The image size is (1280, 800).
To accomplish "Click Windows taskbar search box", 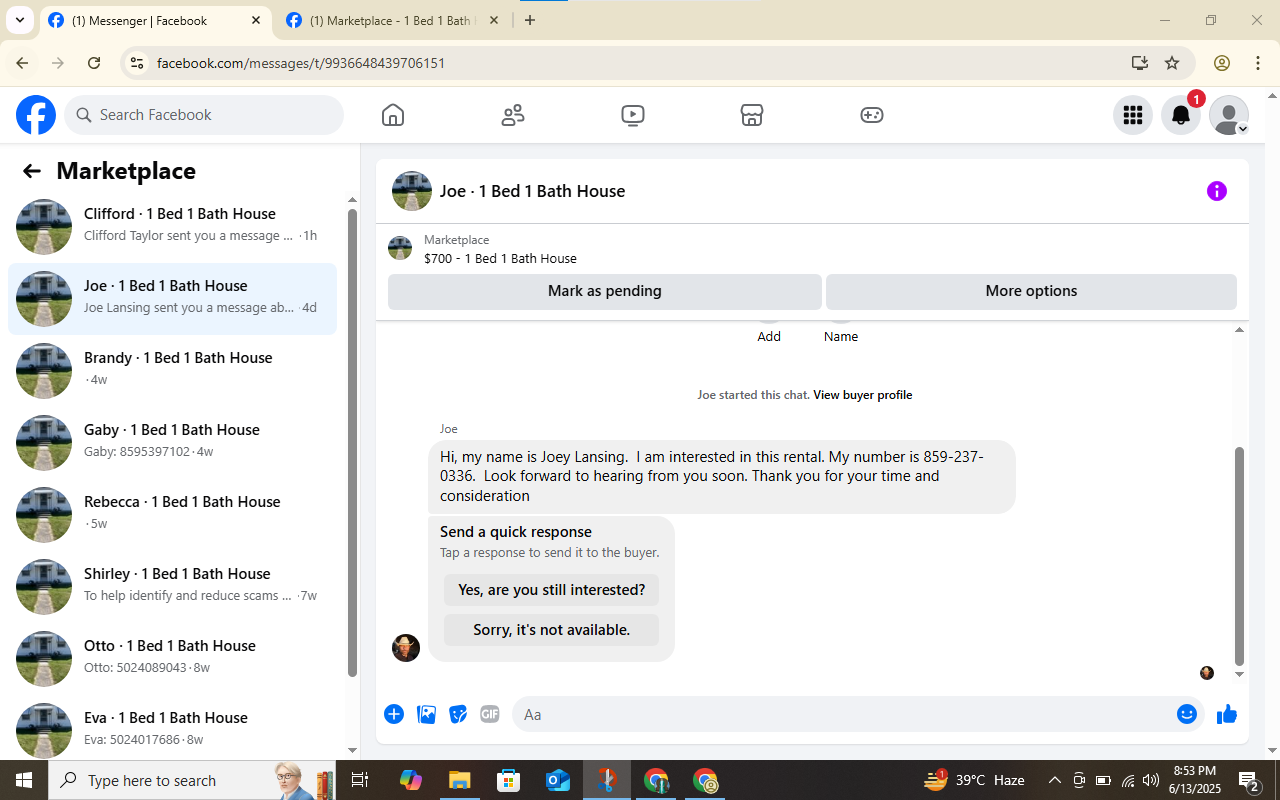I will coord(192,780).
